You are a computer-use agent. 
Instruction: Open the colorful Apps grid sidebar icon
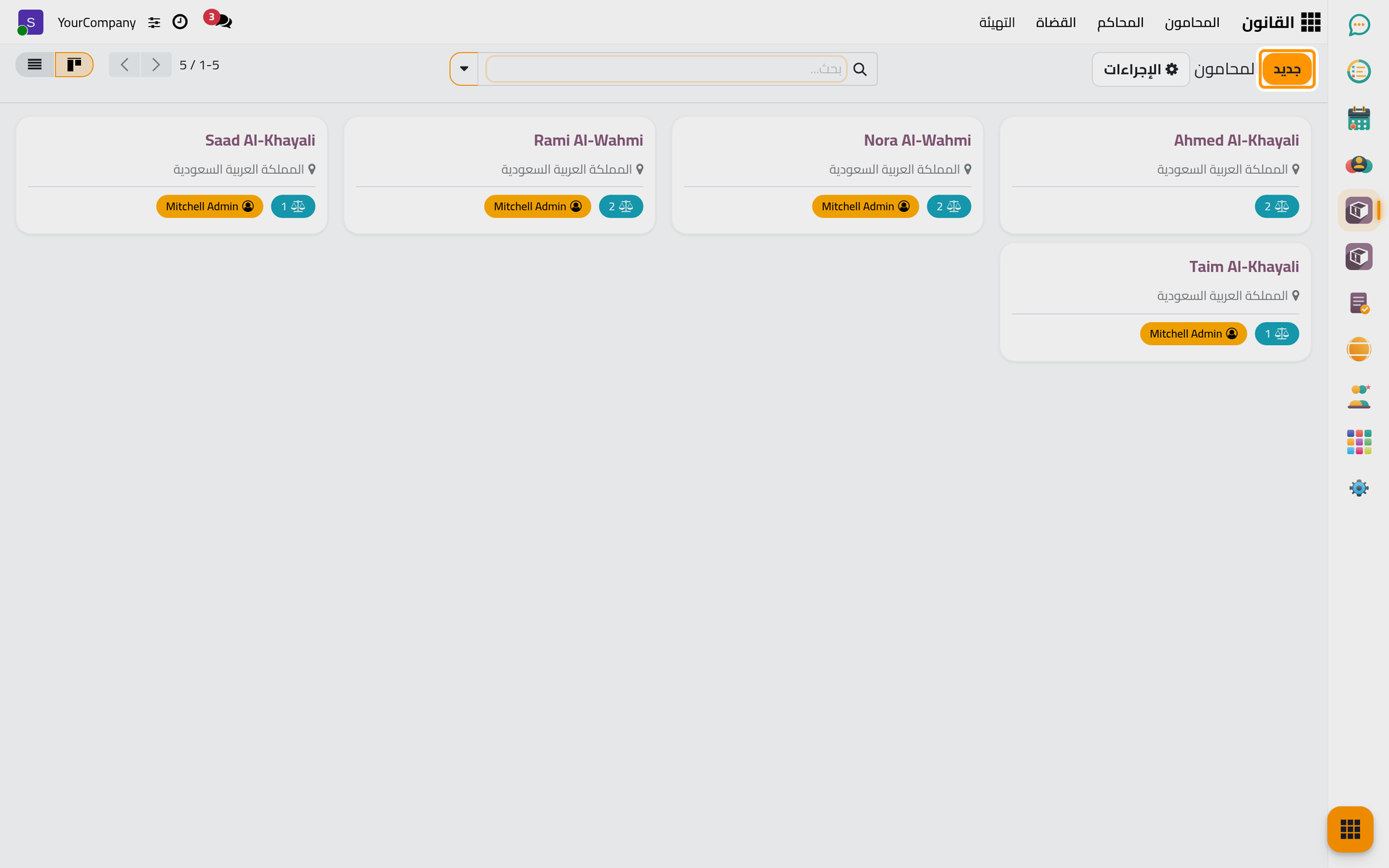[1359, 442]
